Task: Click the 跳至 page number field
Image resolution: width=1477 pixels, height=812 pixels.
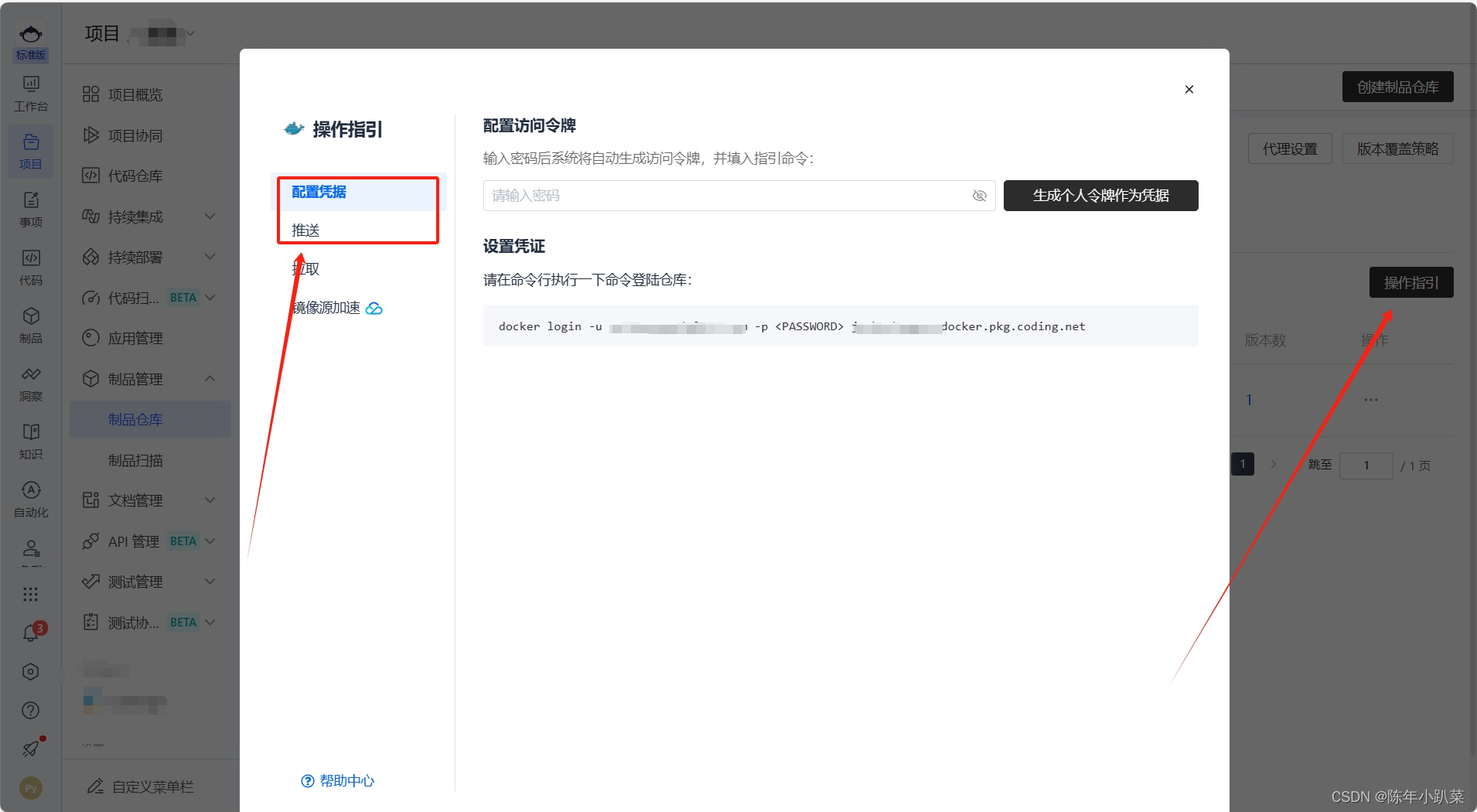Action: [1366, 465]
